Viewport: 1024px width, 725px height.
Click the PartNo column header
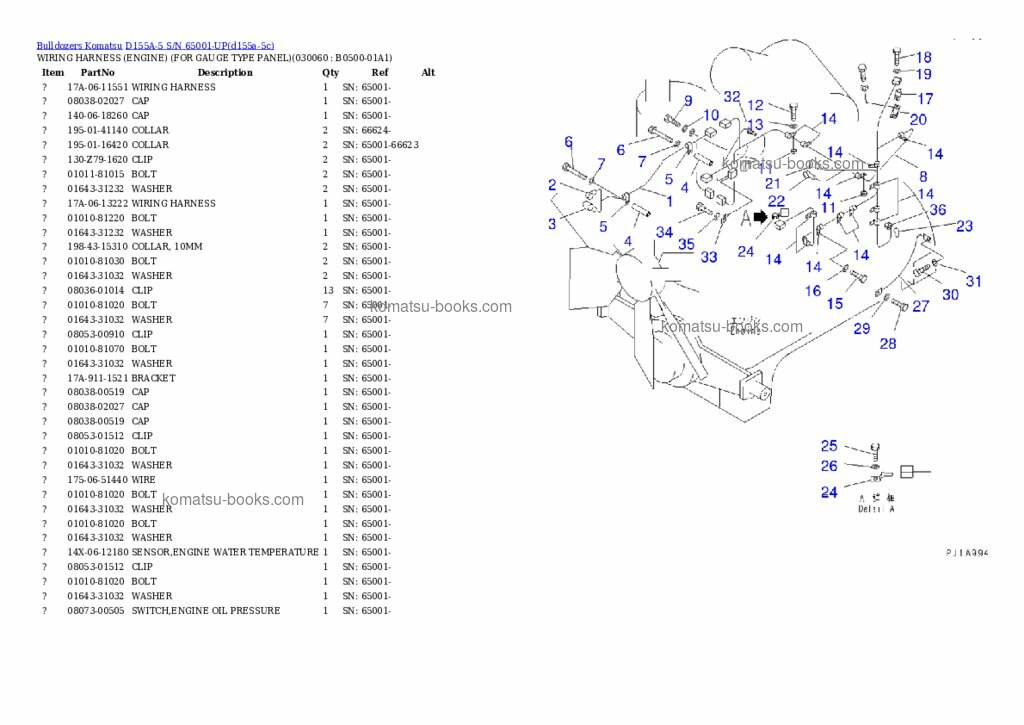(x=97, y=72)
